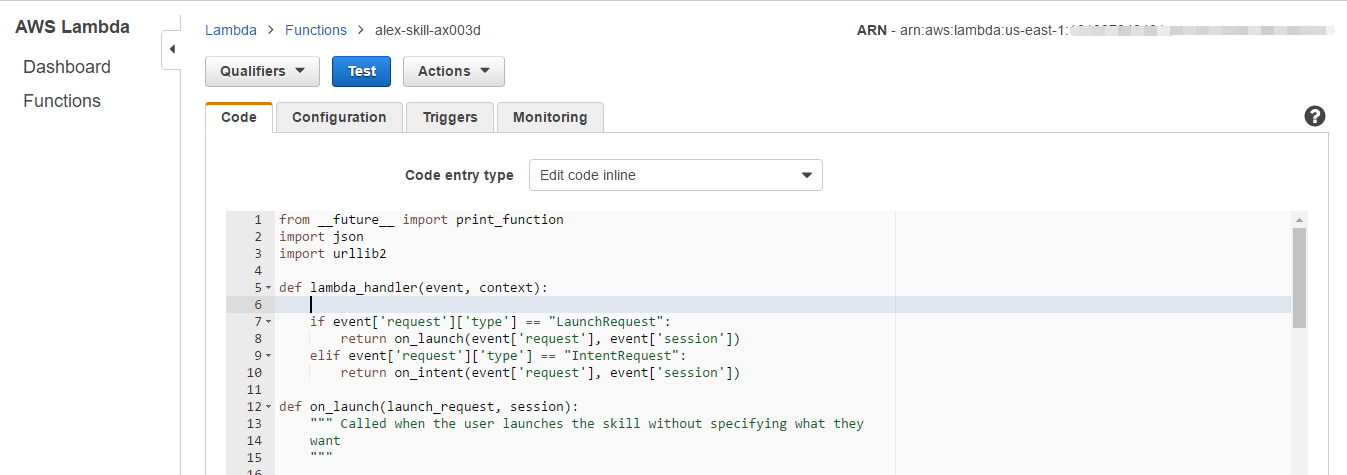
Task: Expand the Code entry type dropdown
Action: (x=675, y=175)
